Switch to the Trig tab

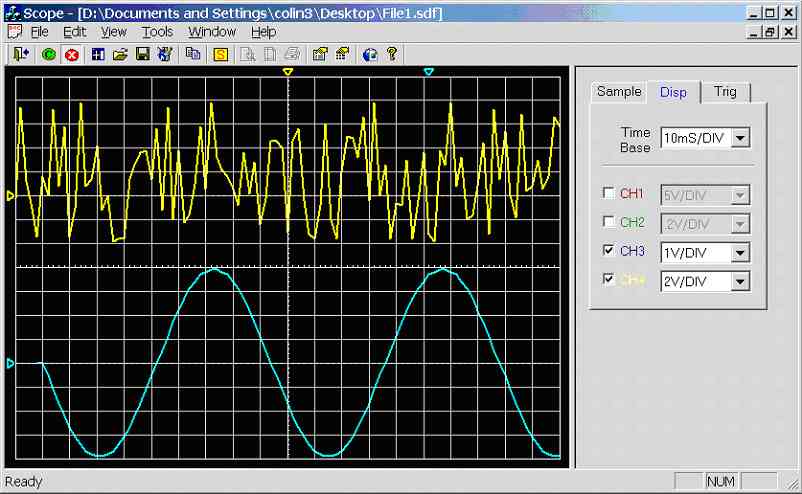725,92
